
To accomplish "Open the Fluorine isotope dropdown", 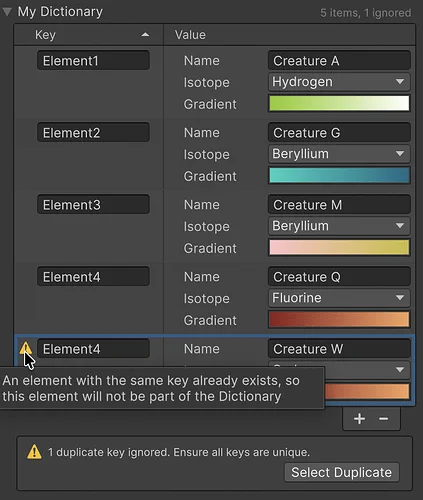I will click(339, 298).
